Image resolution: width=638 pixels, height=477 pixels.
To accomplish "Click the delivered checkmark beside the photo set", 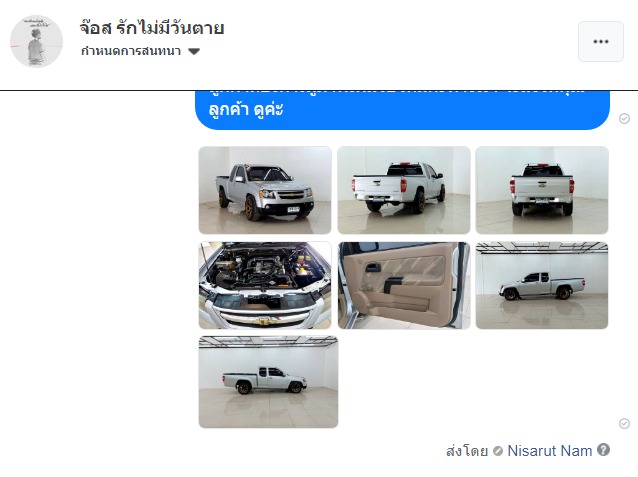I will 624,423.
